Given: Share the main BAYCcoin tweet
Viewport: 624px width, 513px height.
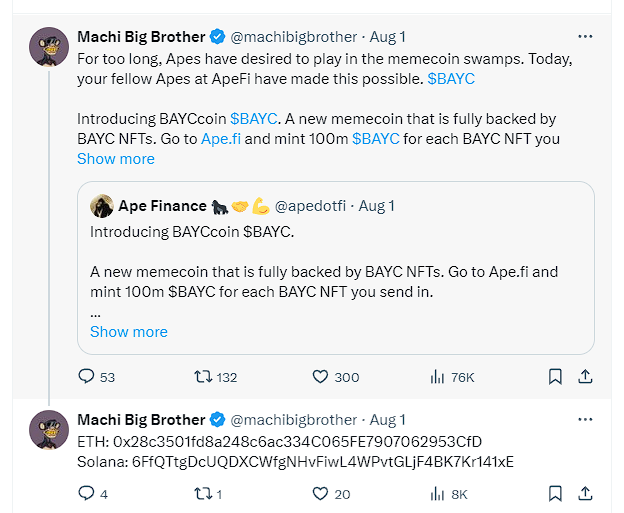Looking at the screenshot, I should [x=586, y=377].
